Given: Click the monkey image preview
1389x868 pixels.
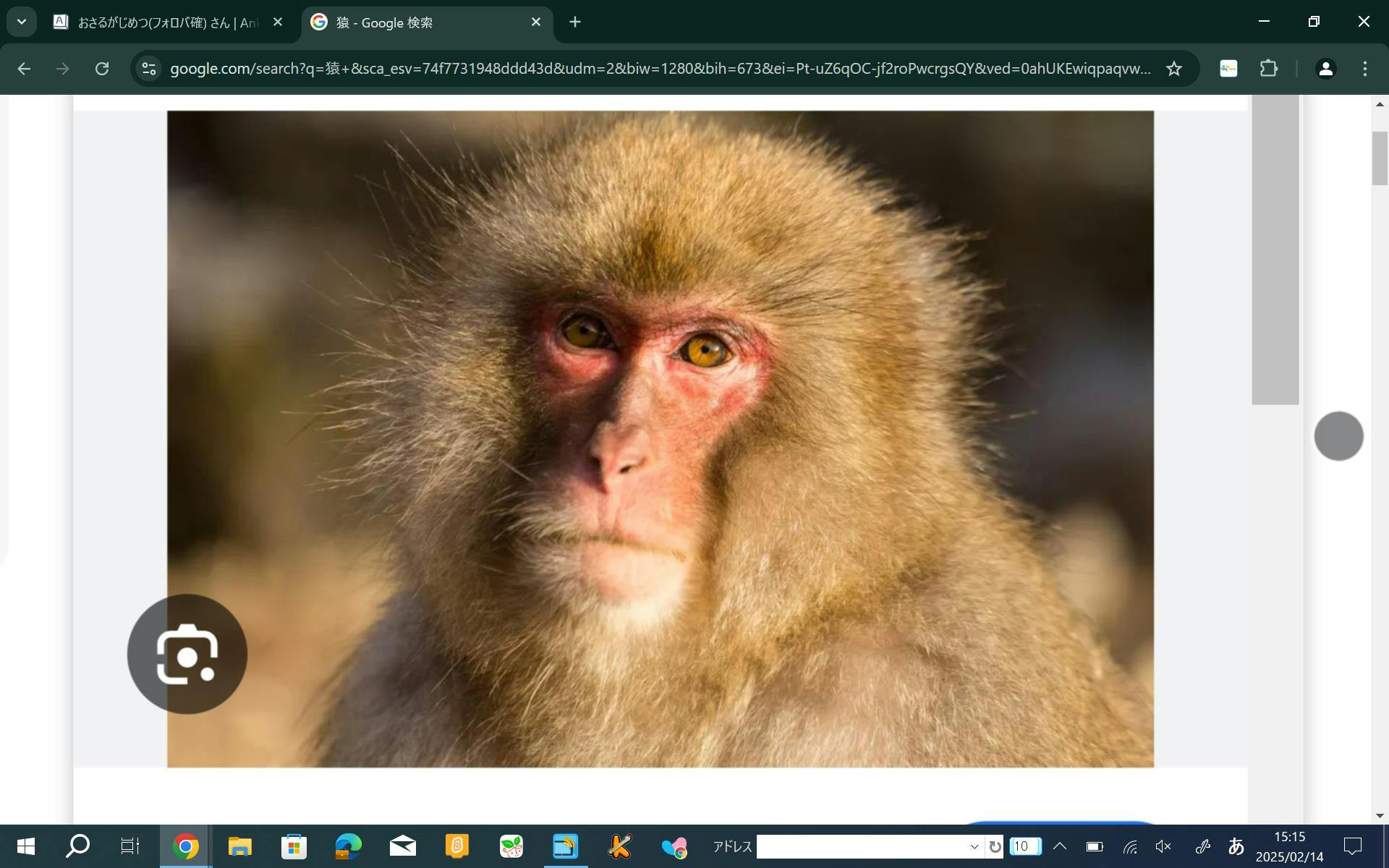Looking at the screenshot, I should (660, 438).
